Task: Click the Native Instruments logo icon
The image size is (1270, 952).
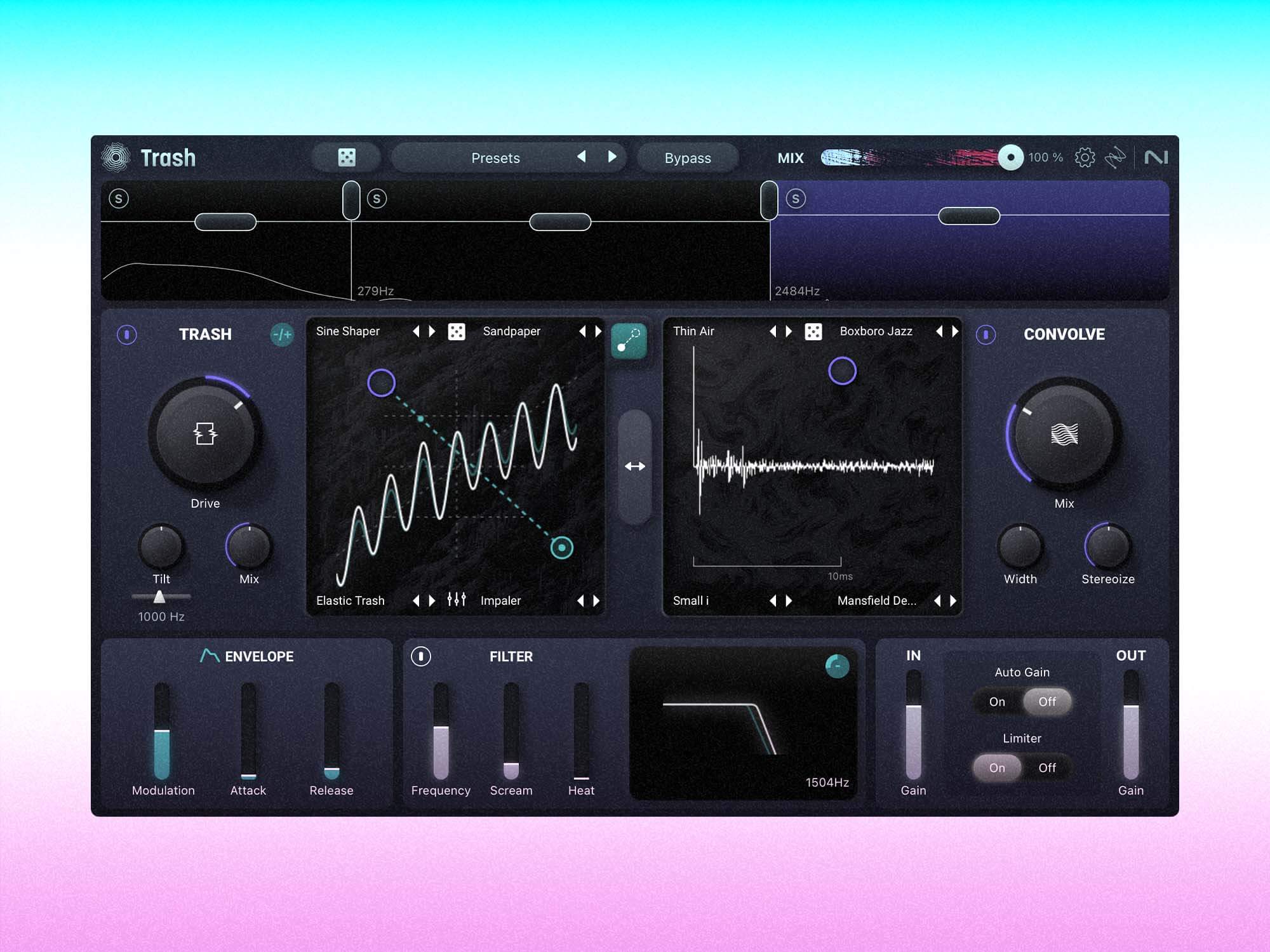Action: click(x=1156, y=157)
